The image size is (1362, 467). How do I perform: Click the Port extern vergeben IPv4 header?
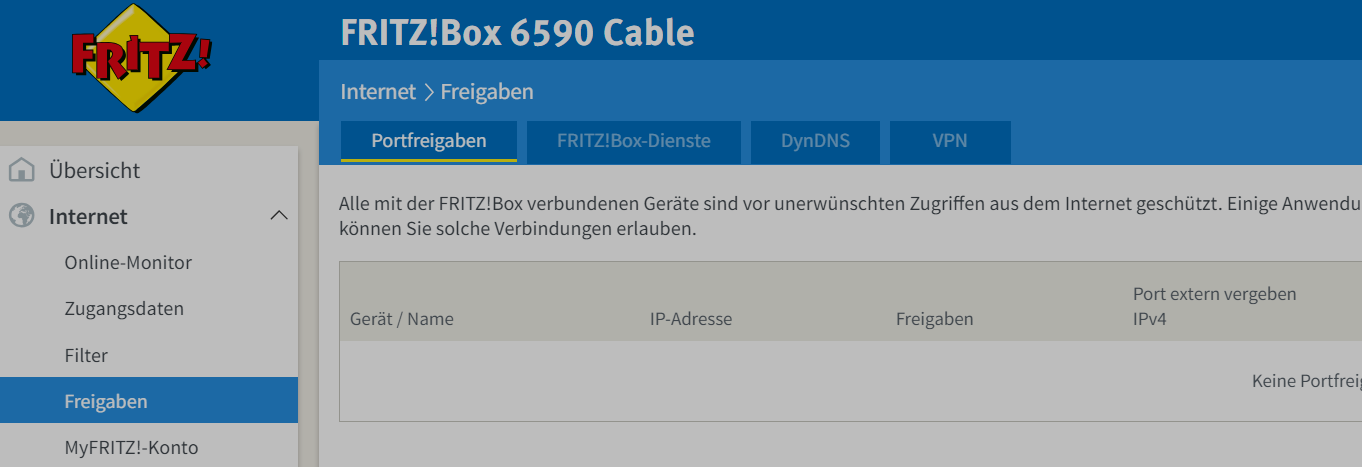(x=1214, y=306)
